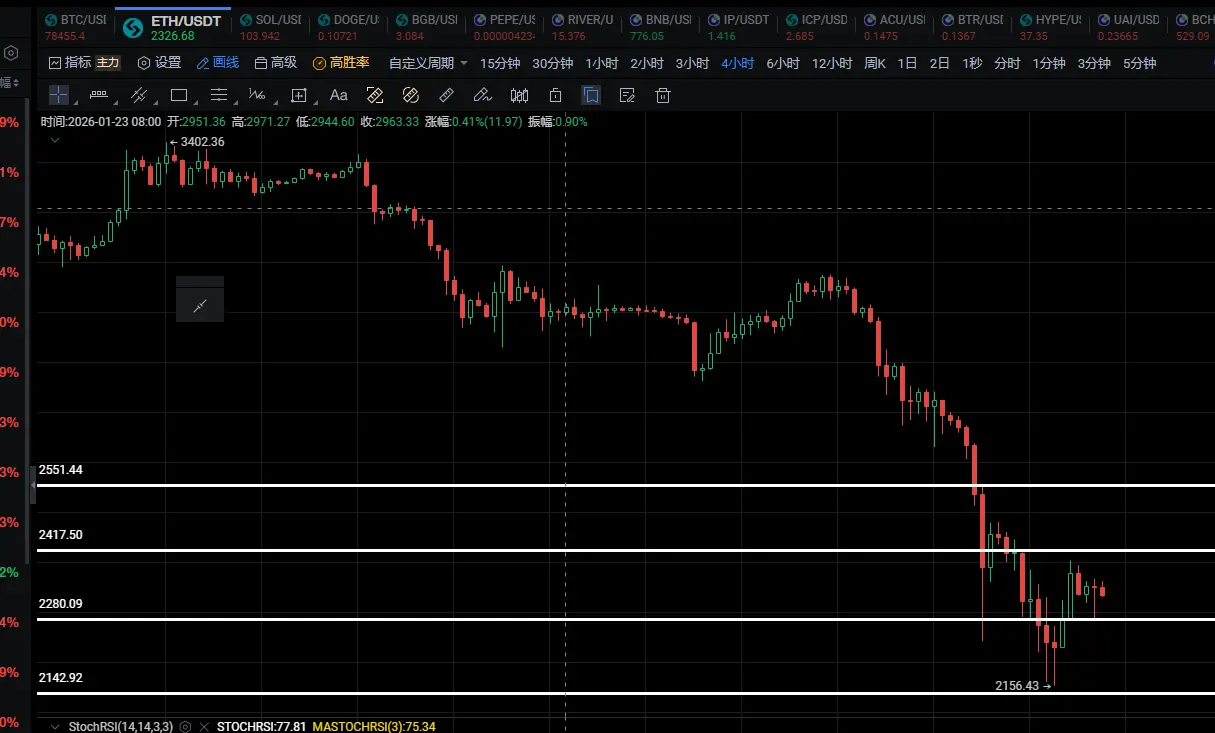Click the dashed ruler measure icon
Screen dimensions: 1215x733
[x=375, y=95]
